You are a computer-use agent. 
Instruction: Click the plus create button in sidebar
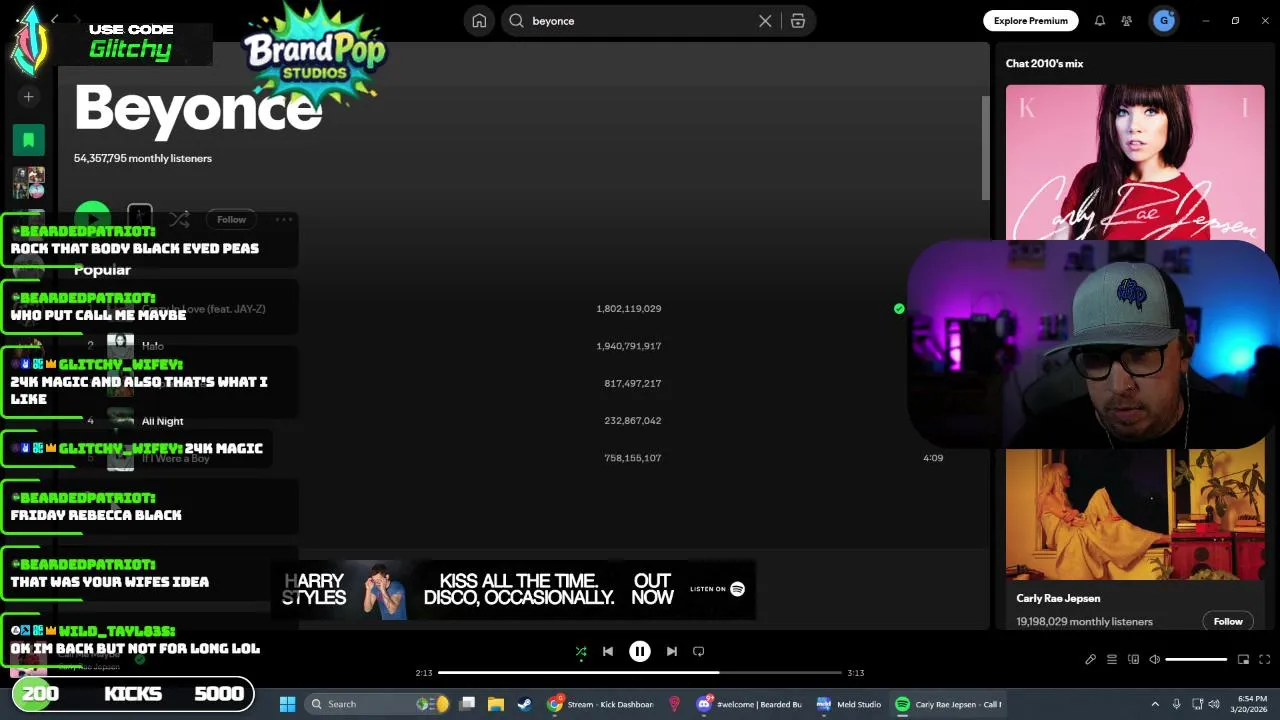click(29, 97)
